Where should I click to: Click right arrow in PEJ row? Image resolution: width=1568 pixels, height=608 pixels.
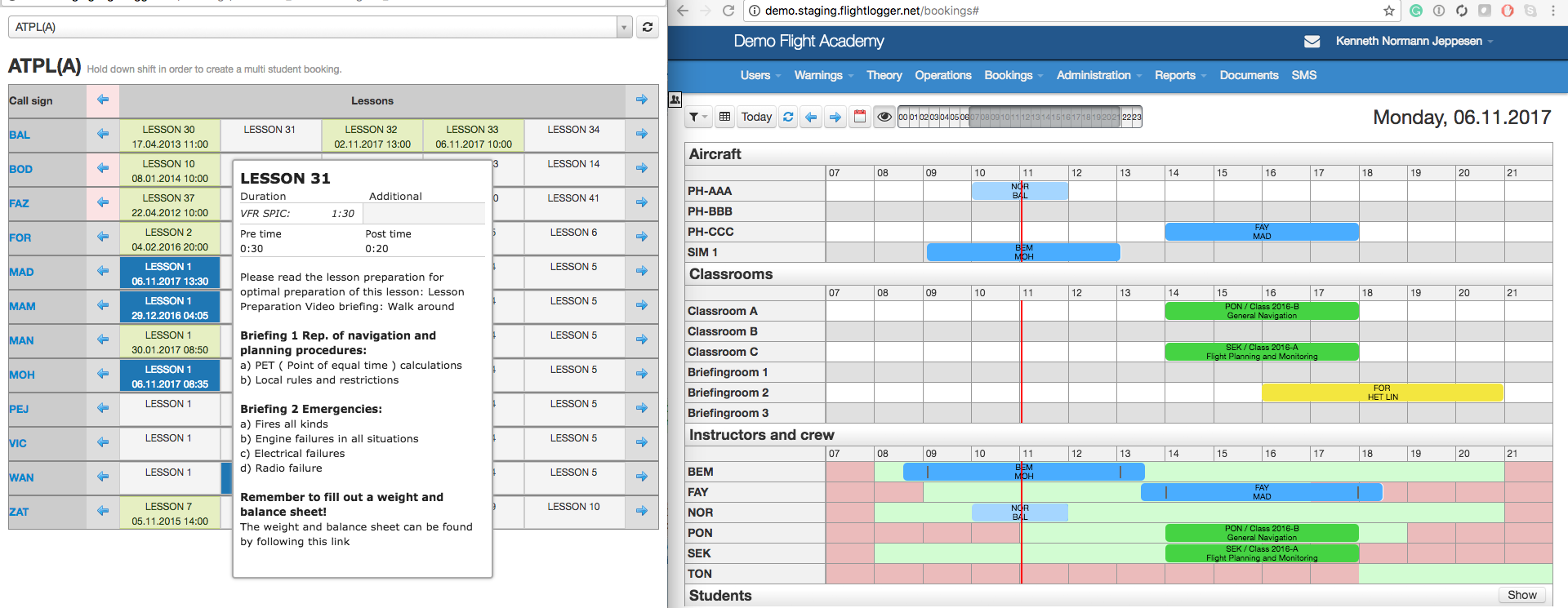pos(642,408)
